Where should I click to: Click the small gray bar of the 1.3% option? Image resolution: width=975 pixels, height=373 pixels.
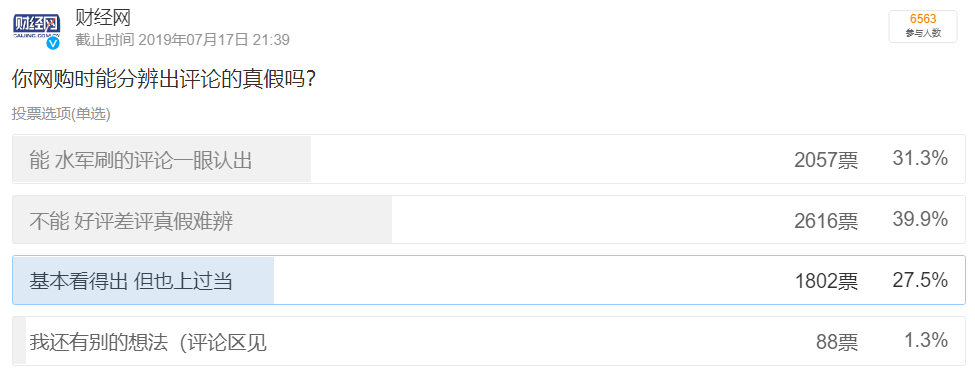(x=19, y=341)
